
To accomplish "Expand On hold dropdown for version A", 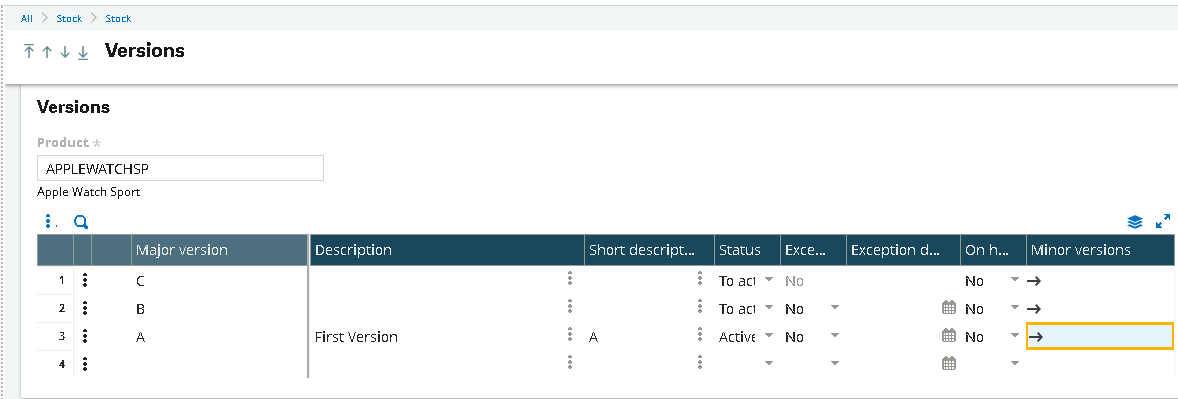I will pyautogui.click(x=1015, y=336).
